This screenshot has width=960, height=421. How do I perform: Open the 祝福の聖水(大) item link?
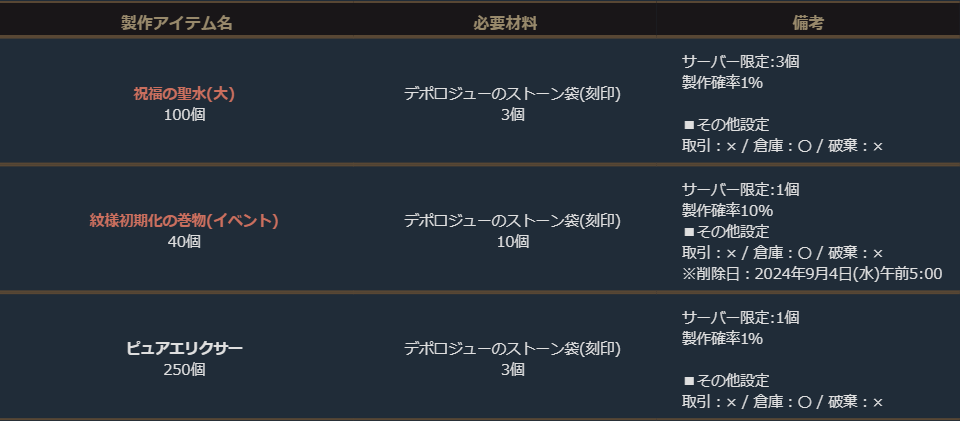tap(184, 94)
